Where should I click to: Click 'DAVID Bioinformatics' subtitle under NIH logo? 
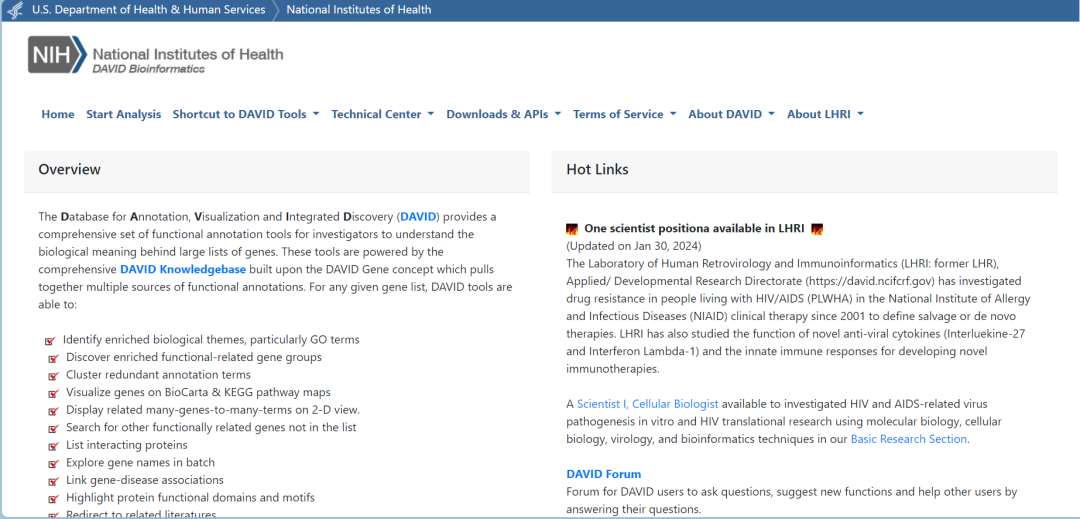[148, 69]
